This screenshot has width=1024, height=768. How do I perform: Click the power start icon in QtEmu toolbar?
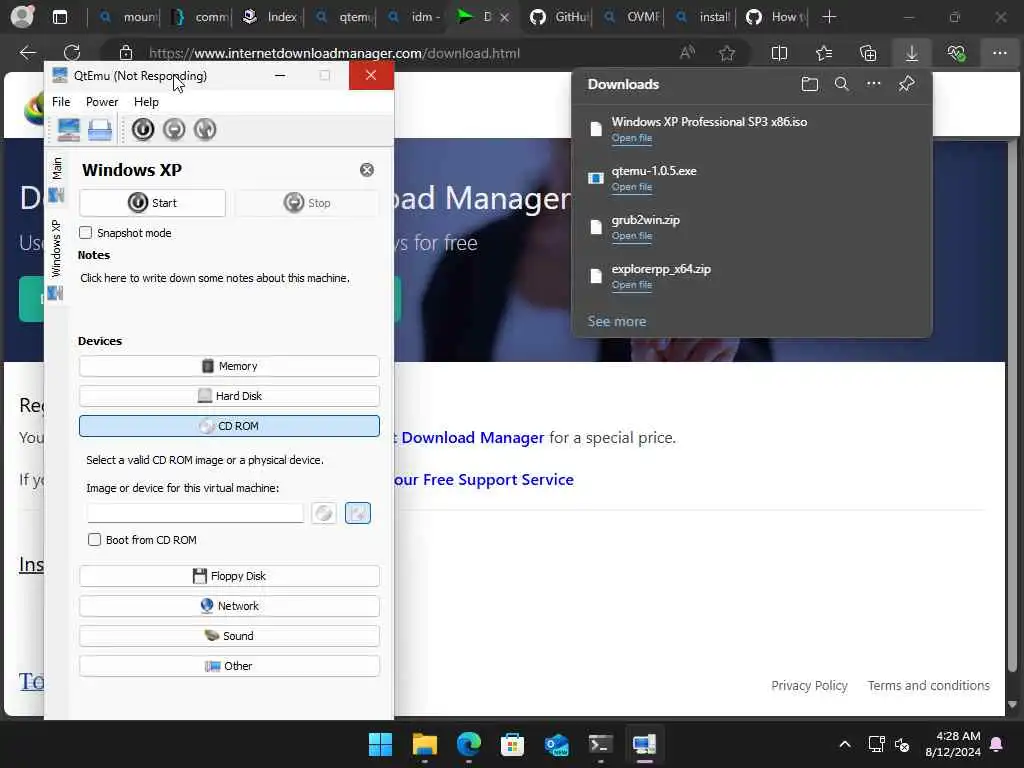[143, 129]
